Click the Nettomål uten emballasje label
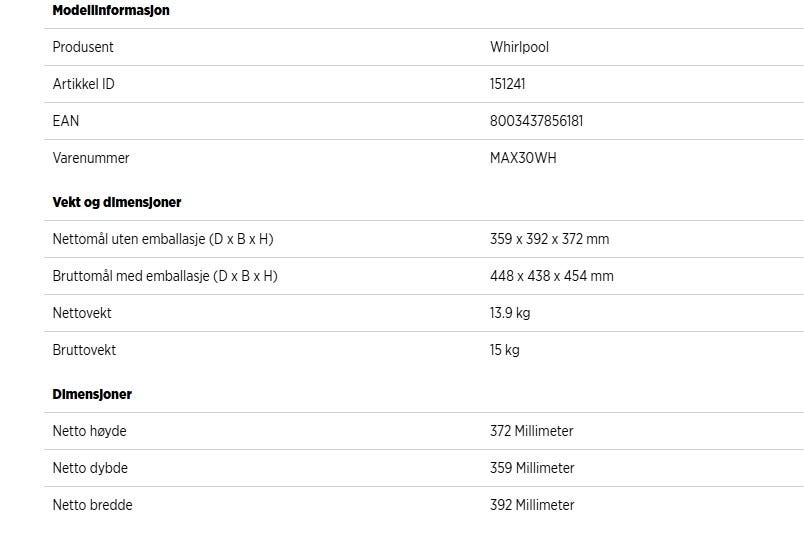804x540 pixels. point(163,239)
